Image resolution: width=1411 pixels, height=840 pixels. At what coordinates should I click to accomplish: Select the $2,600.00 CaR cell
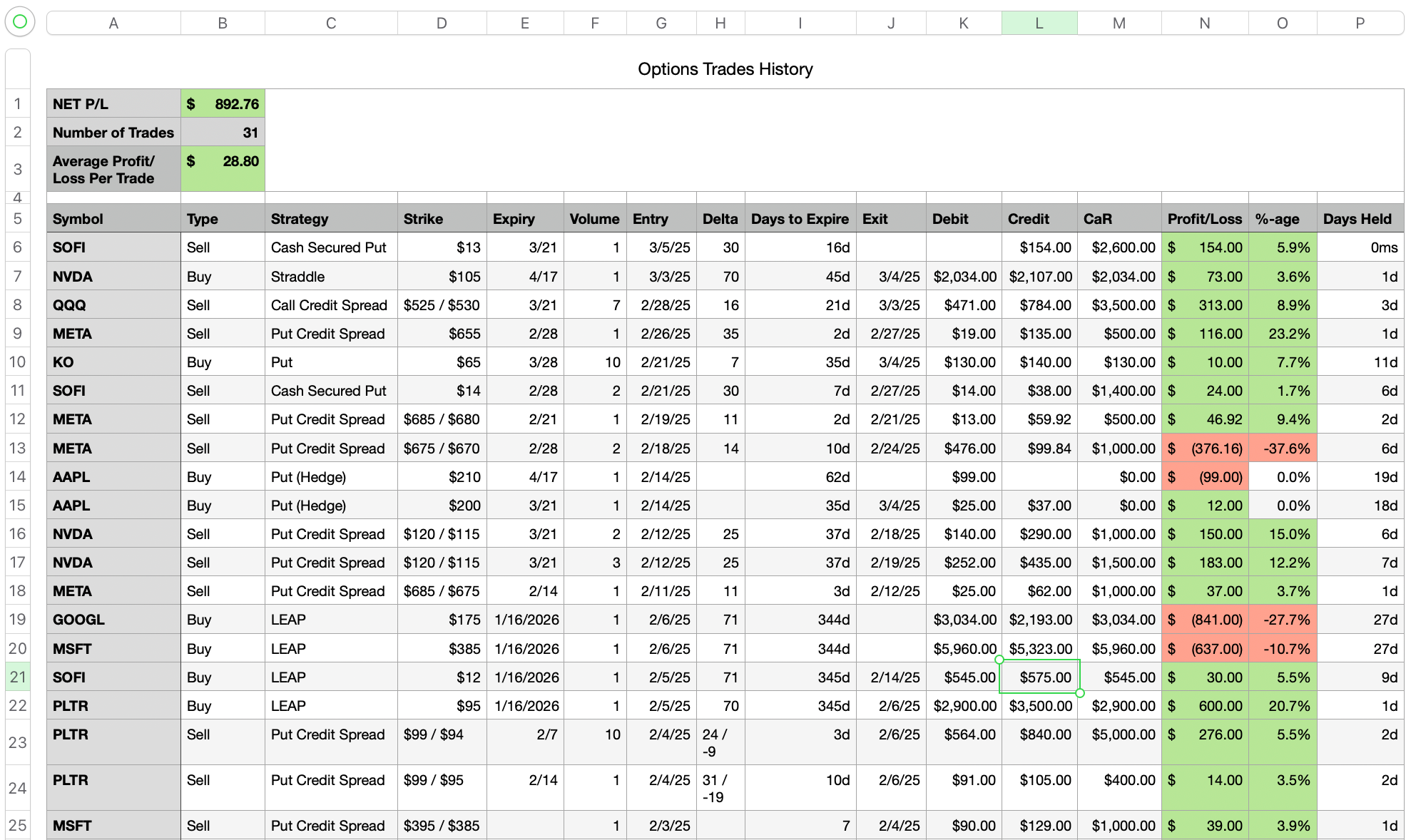1119,247
